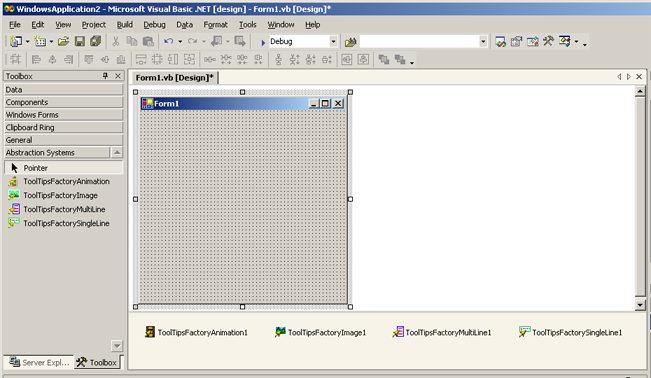
Task: Open the File menu
Action: tap(15, 25)
